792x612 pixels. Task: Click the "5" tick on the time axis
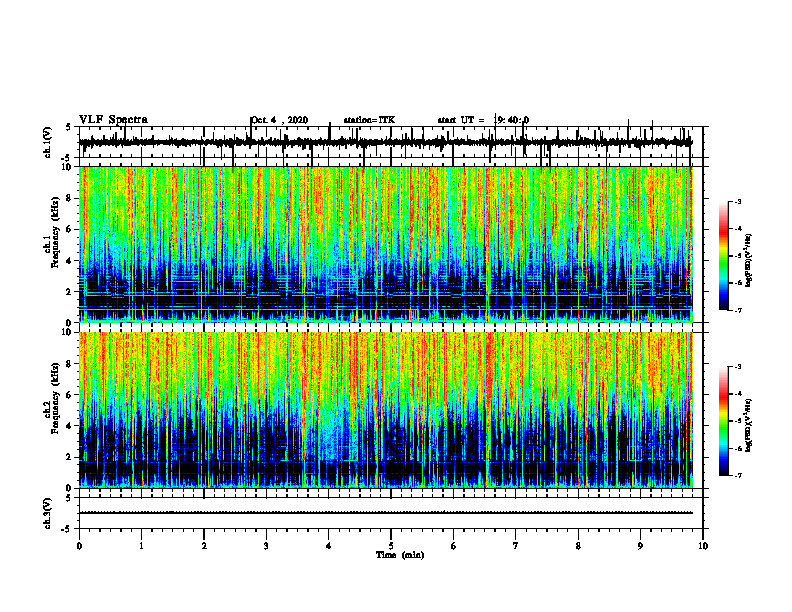tap(391, 546)
